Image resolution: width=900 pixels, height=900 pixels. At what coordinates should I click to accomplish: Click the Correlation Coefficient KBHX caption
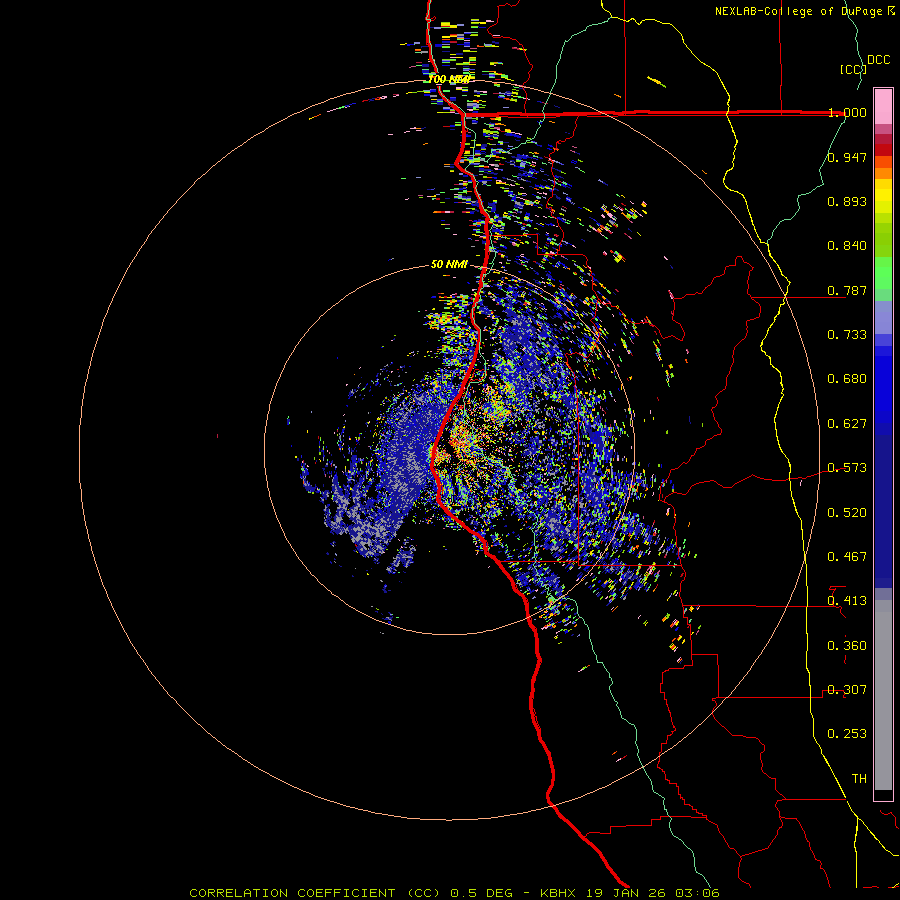point(454,893)
